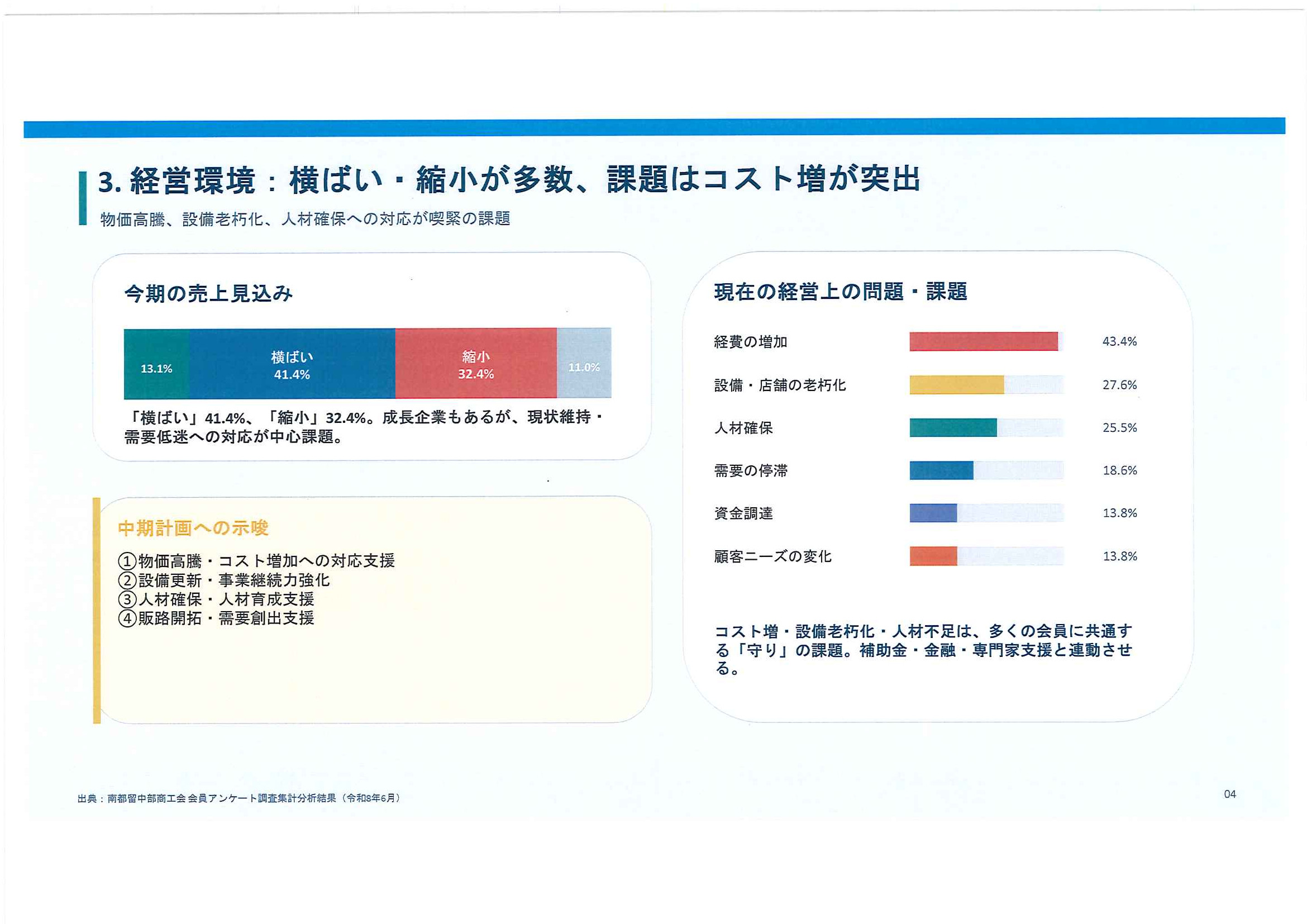Viewport: 1307px width, 924px height.
Task: Click the label 資金調達
Action: tap(743, 513)
